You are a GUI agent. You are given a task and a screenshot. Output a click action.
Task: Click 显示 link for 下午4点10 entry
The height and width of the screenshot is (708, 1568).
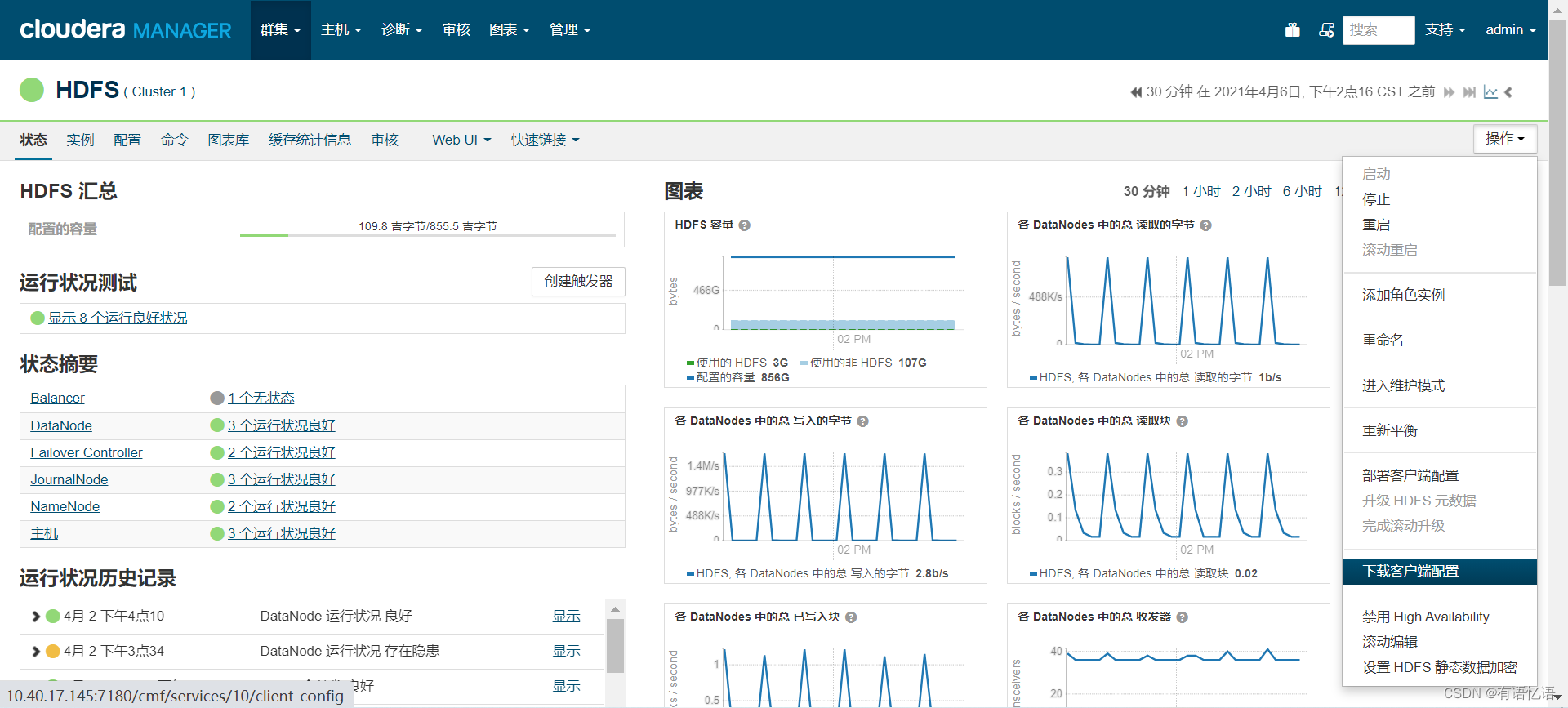pyautogui.click(x=566, y=616)
